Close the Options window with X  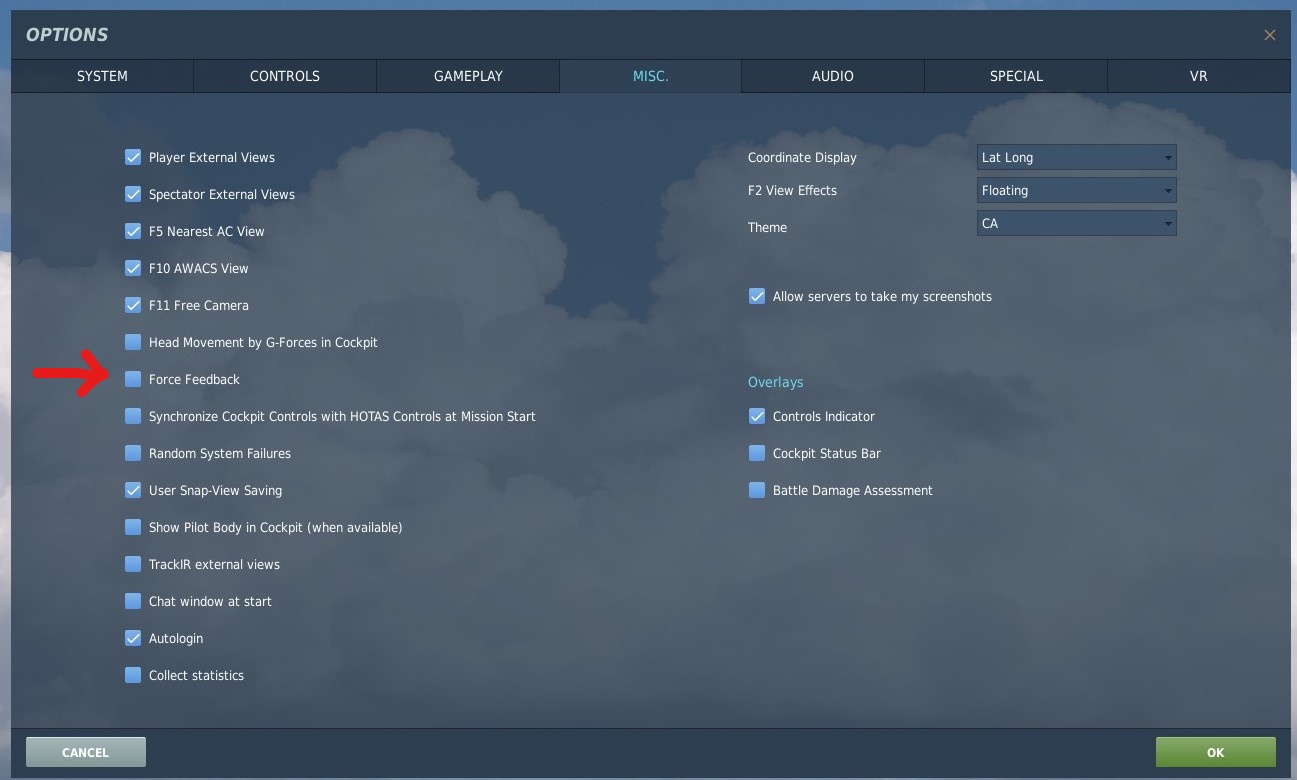click(1270, 35)
